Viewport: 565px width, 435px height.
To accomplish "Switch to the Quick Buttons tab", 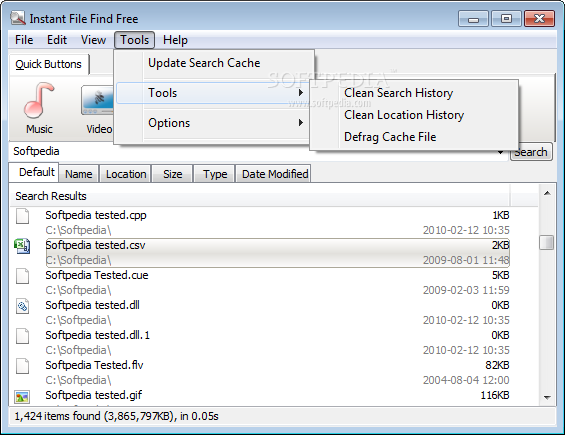I will 49,64.
